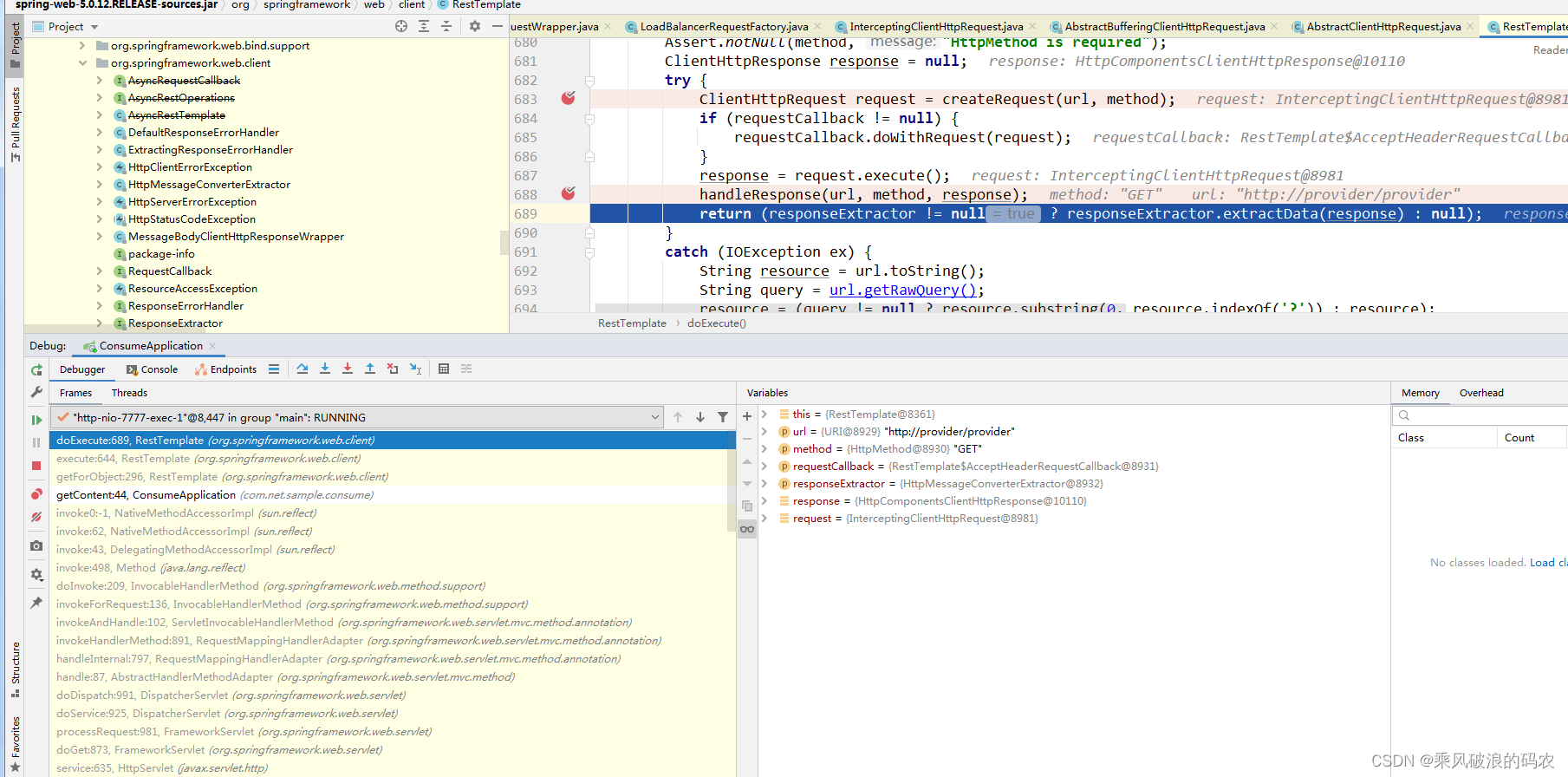Filter frames from libraries
Viewport: 1568px width, 777px height.
(x=723, y=417)
